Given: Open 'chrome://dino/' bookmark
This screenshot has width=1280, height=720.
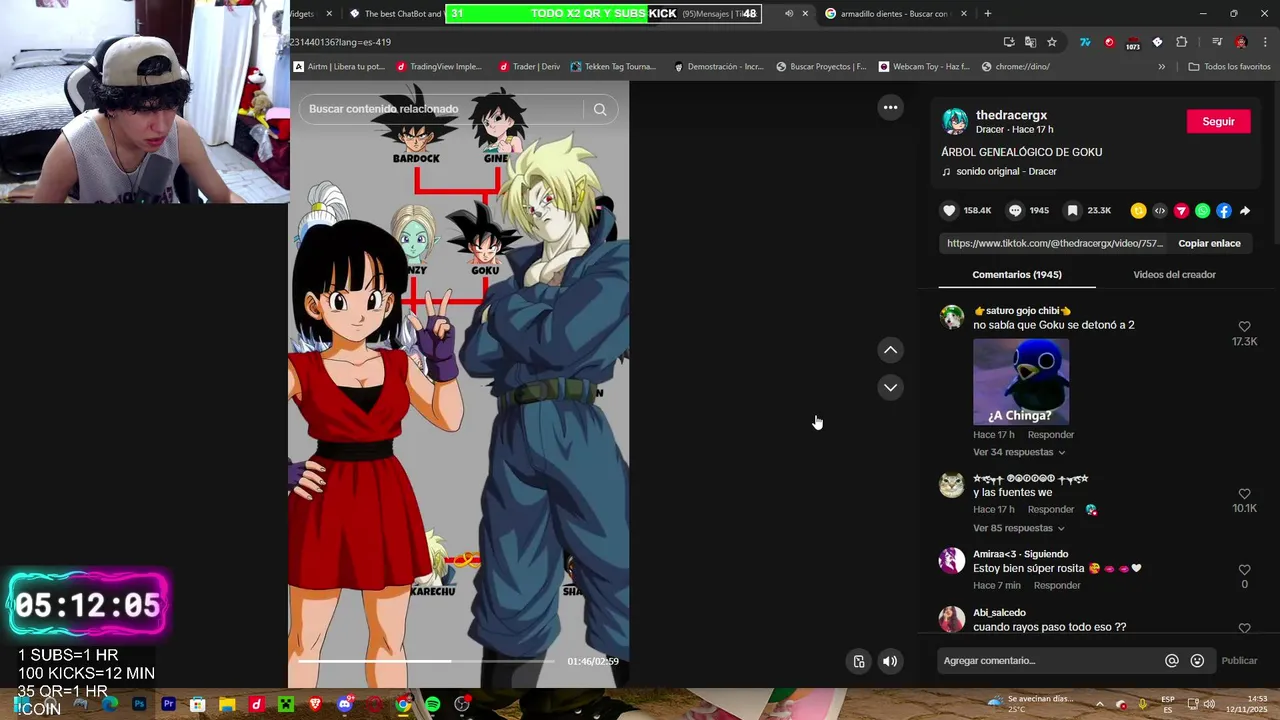Looking at the screenshot, I should pos(1016,67).
